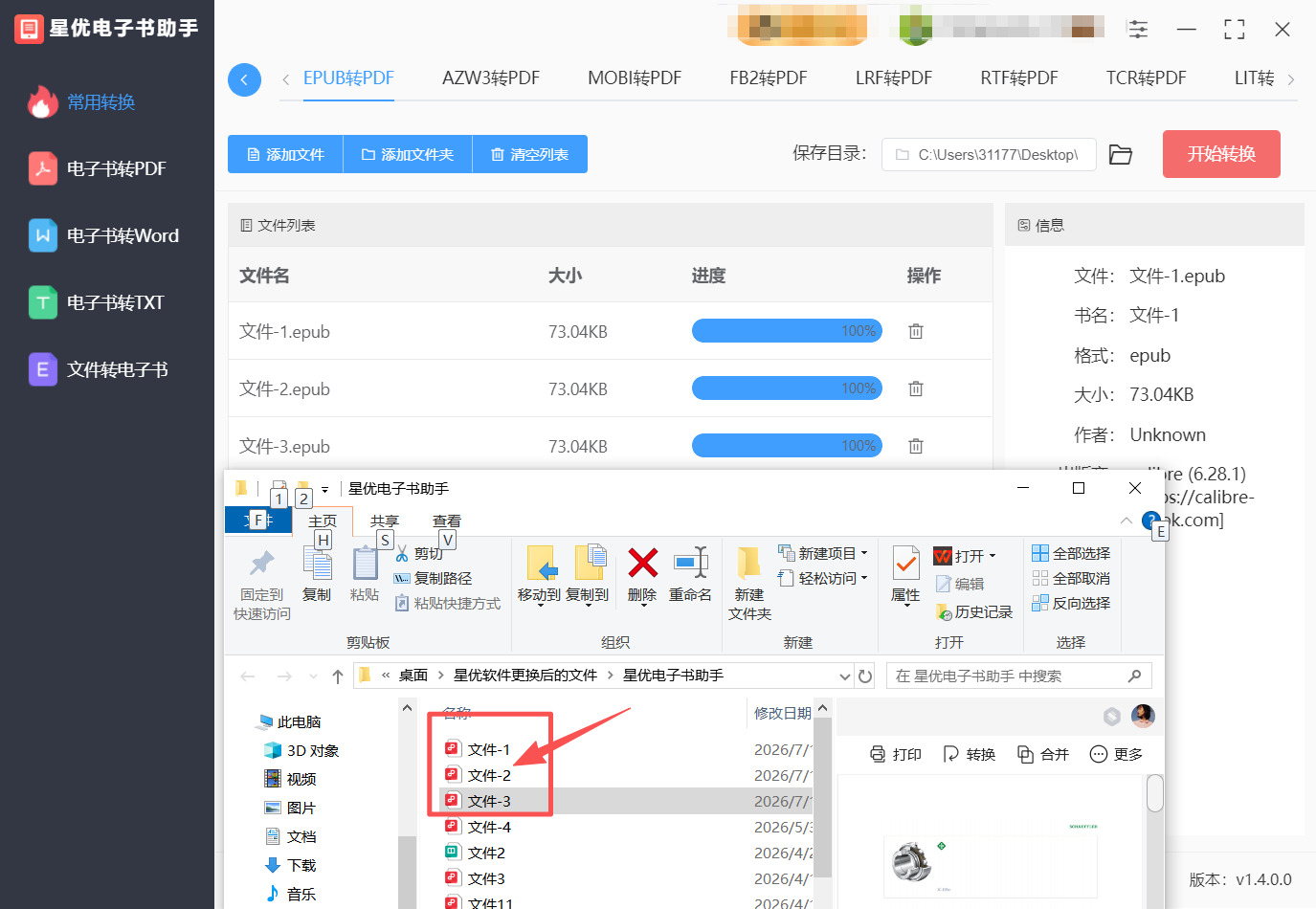Click the 重命名 rename icon
Viewport: 1316px width, 909px height.
[x=690, y=563]
